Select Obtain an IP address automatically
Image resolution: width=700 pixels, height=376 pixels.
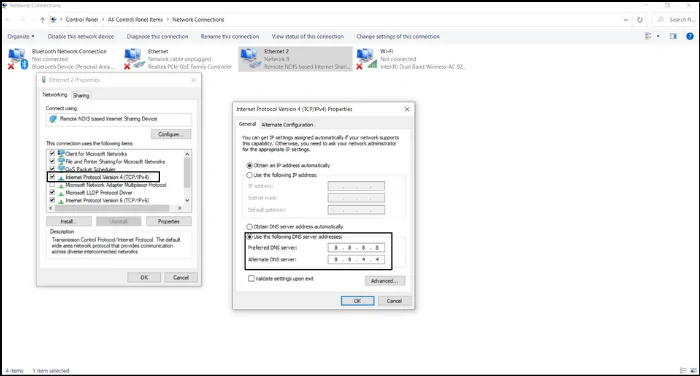pos(250,165)
